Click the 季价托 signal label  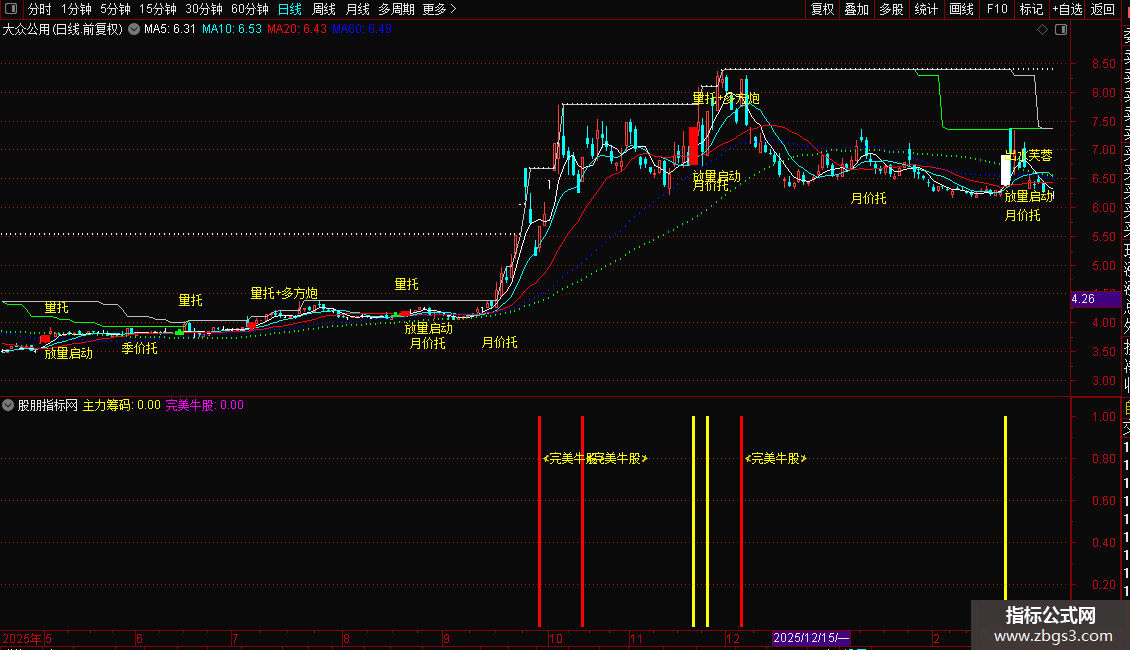tap(139, 348)
